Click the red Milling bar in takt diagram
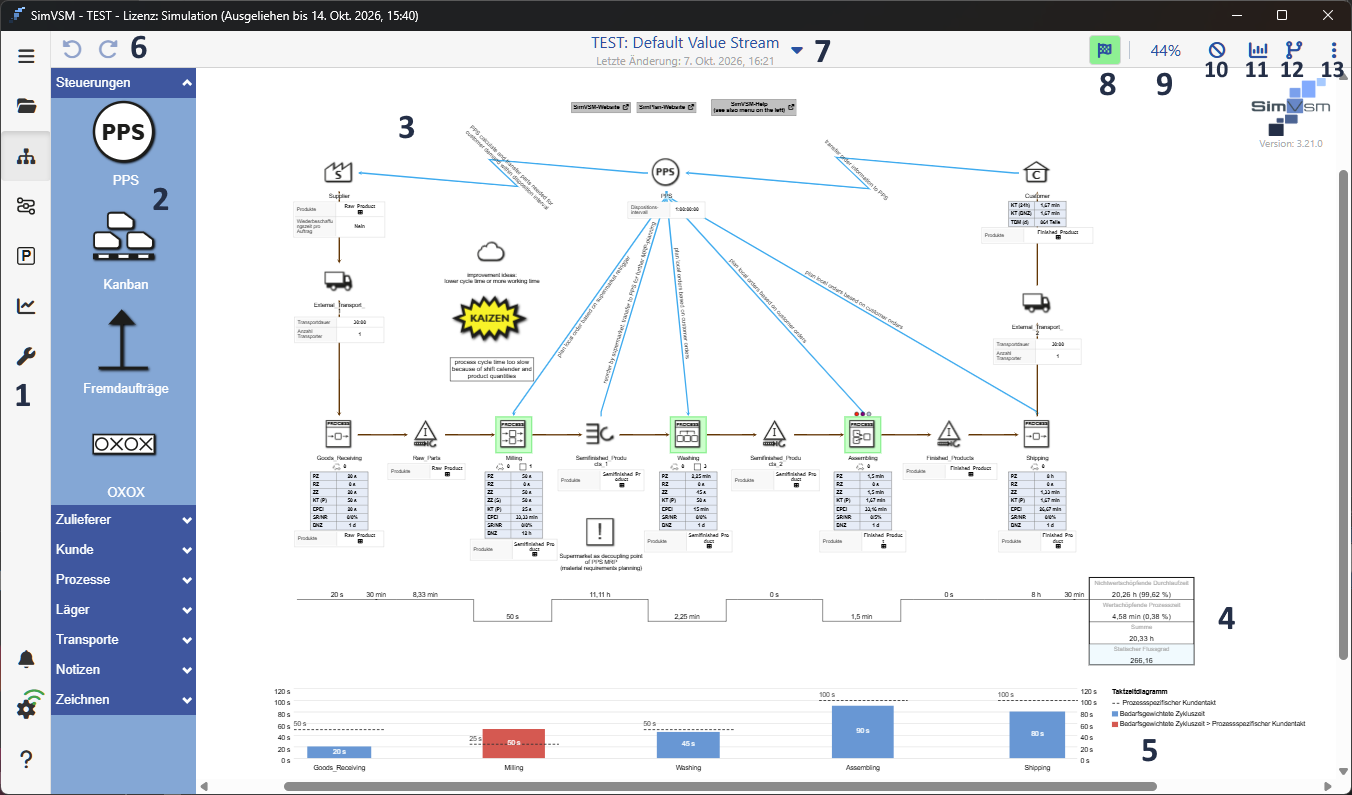Screen dimensions: 1352x795 pyautogui.click(x=512, y=743)
